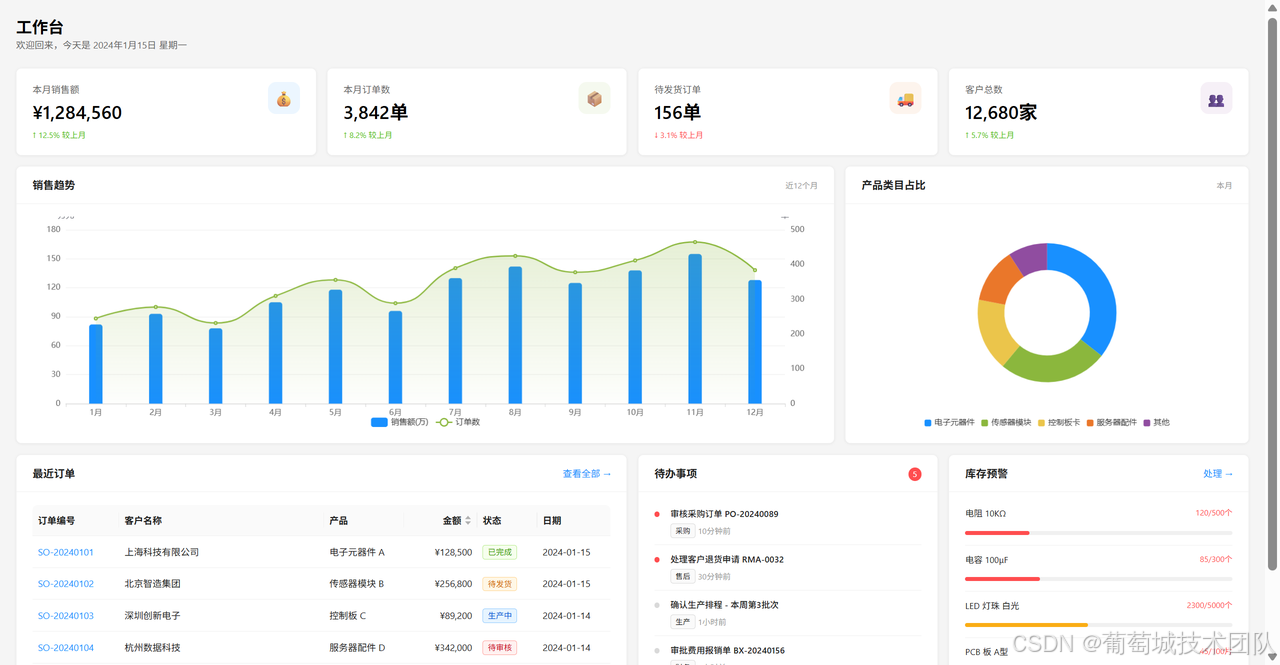The width and height of the screenshot is (1280, 665).
Task: Click the 生产中 status tag
Action: tap(499, 616)
